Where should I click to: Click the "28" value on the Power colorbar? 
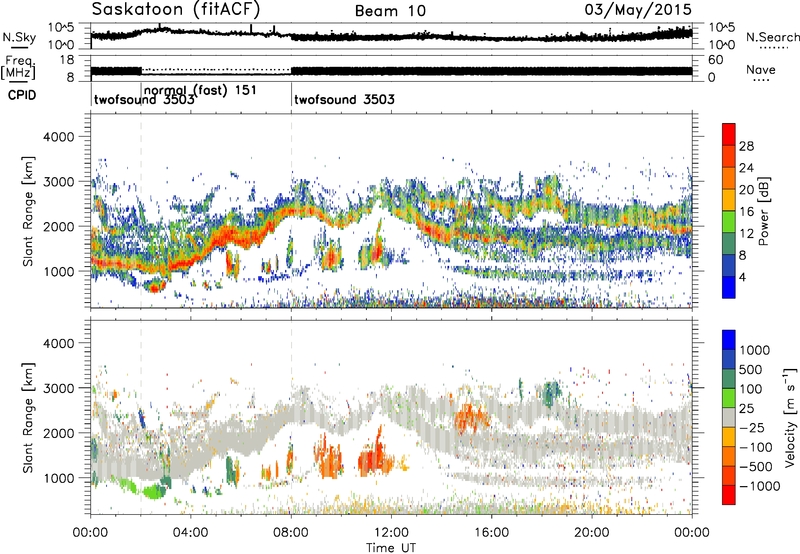[746, 146]
